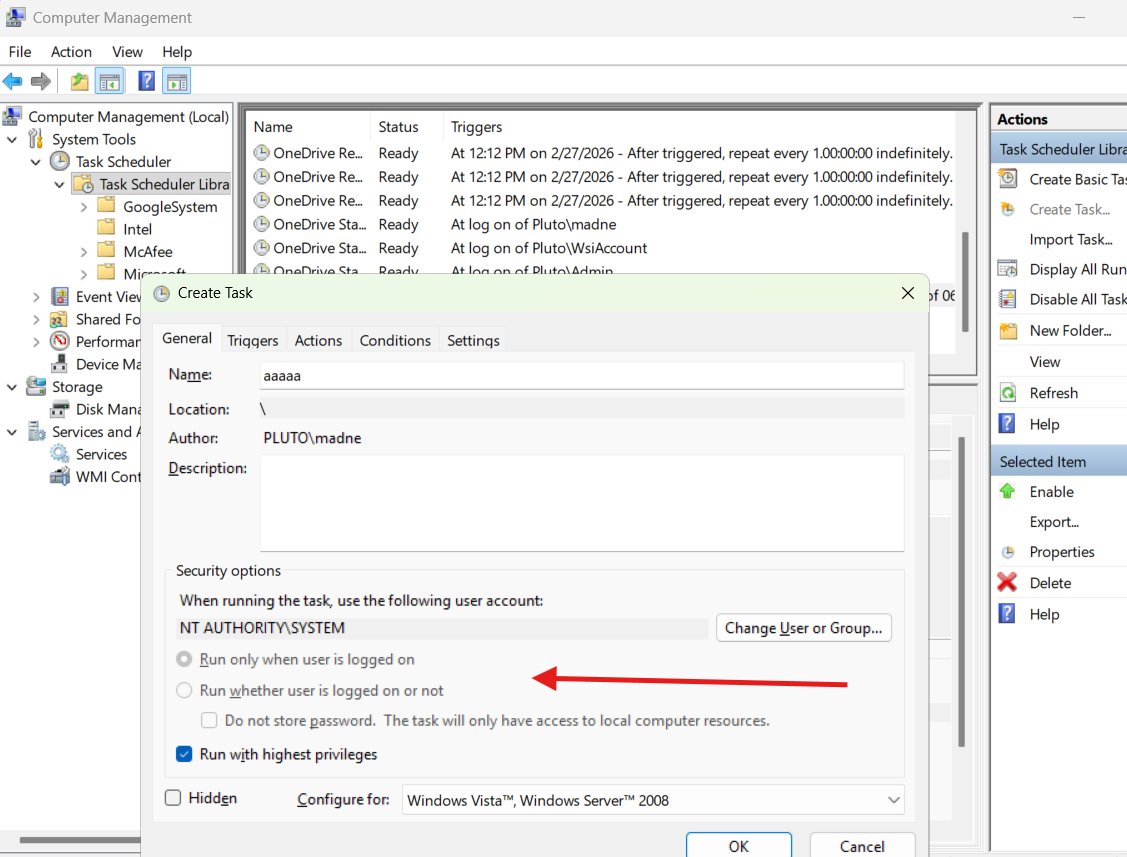
Task: Toggle the Show/Hide Console Tree icon
Action: (x=110, y=81)
